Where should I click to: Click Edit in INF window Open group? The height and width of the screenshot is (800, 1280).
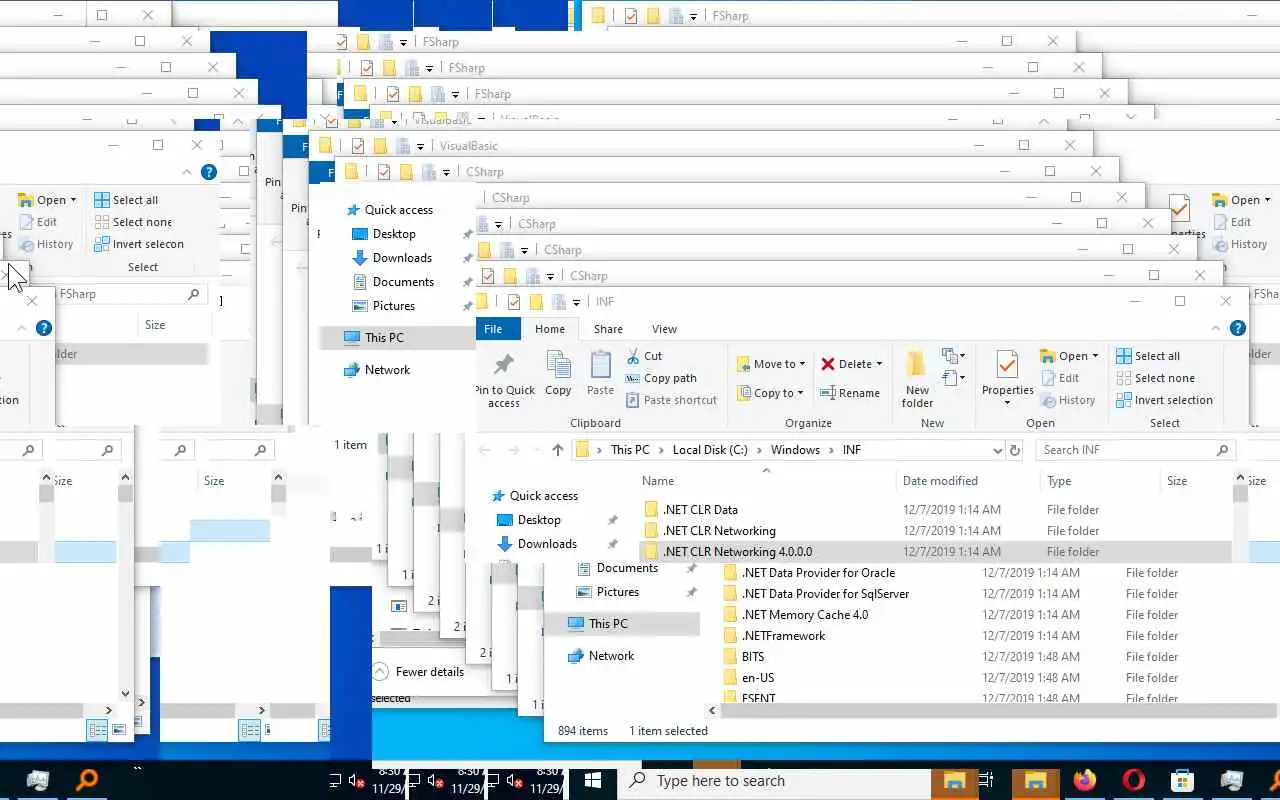pos(1060,378)
